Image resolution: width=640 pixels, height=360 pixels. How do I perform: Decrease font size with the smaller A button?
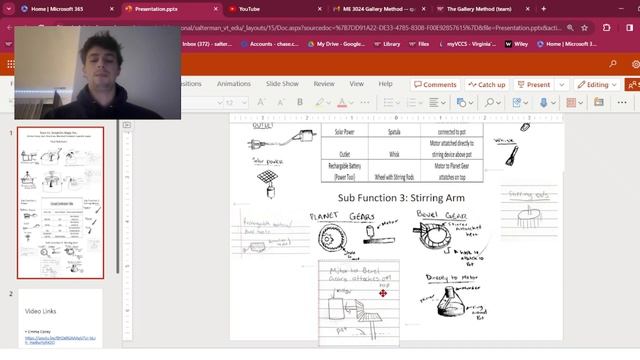click(280, 102)
